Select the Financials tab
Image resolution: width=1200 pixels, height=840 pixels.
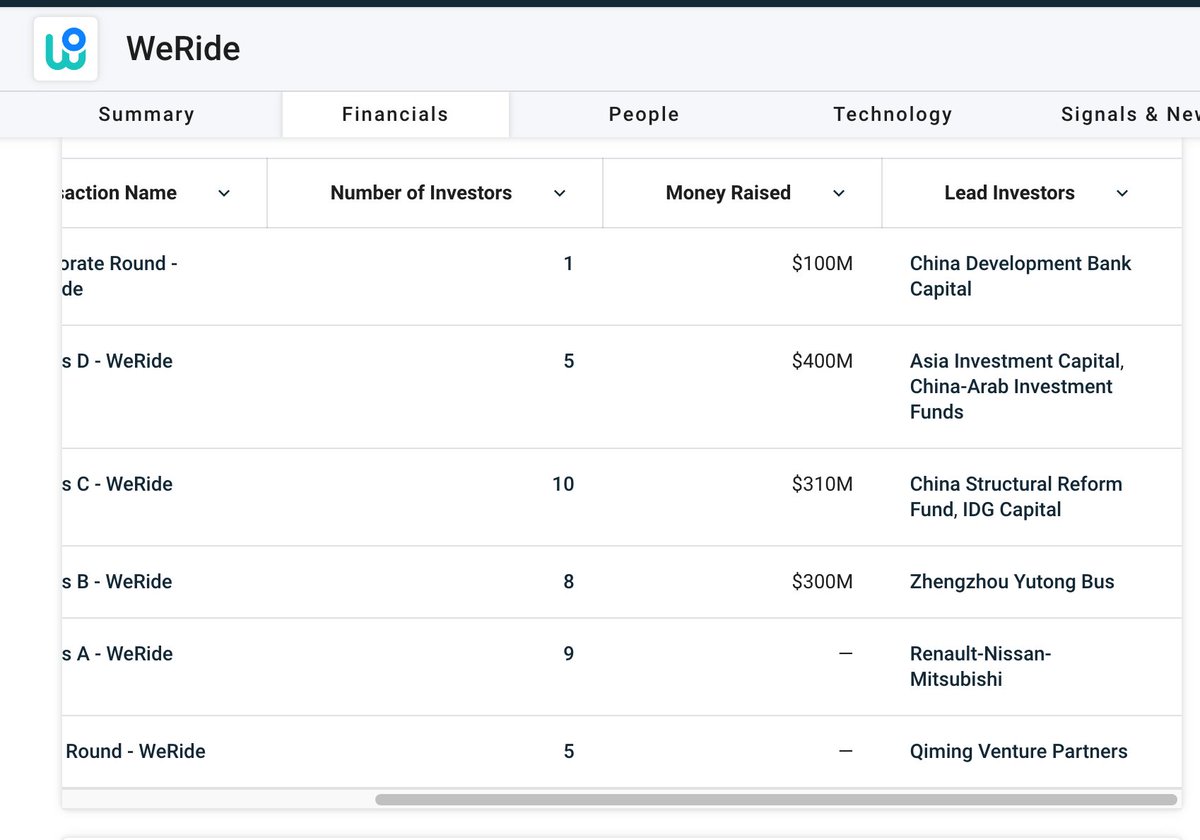395,115
